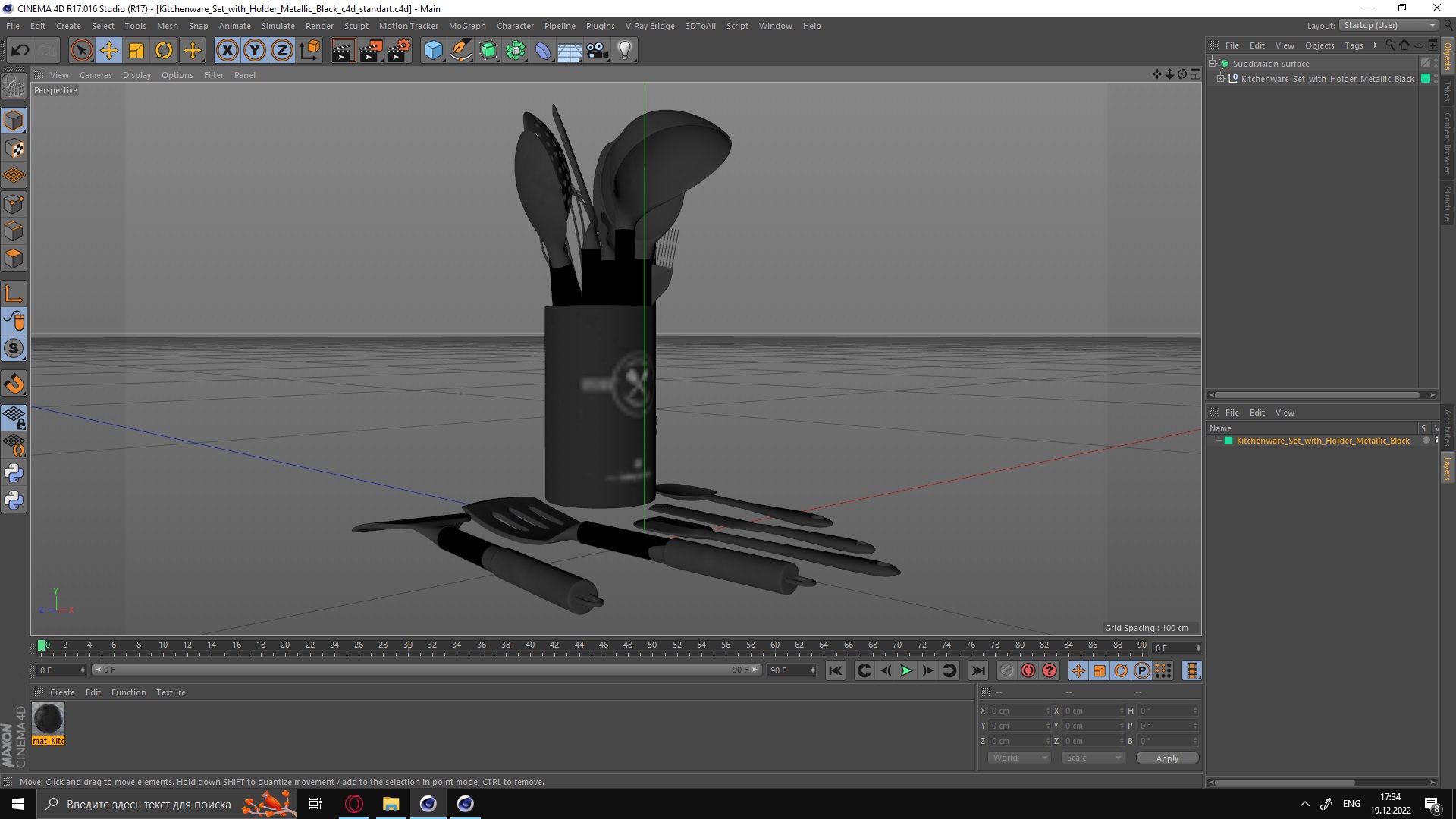
Task: Open the Layout Startup dropdown
Action: pos(1389,25)
